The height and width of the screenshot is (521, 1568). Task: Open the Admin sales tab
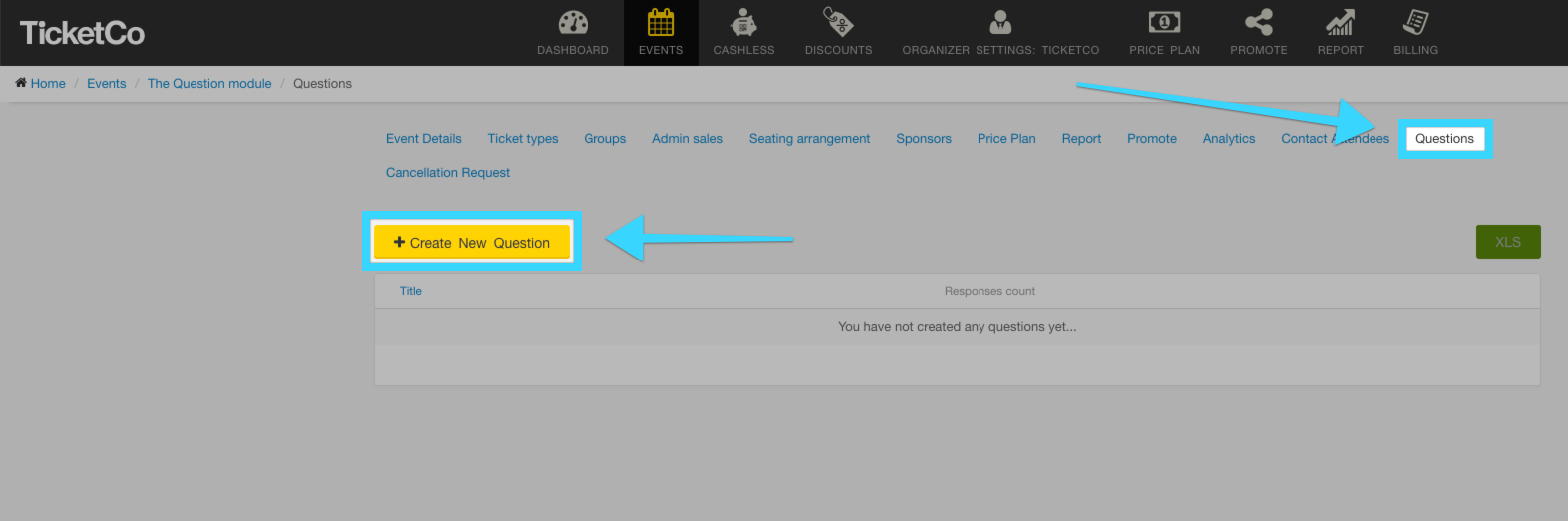pos(687,139)
